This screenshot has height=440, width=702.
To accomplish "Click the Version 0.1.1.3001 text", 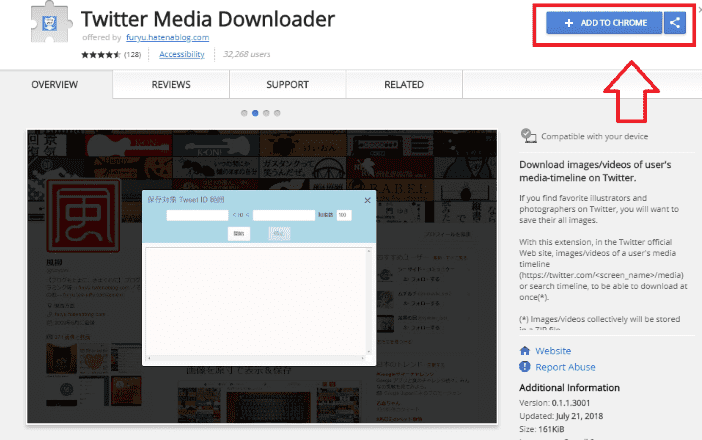I will [555, 403].
